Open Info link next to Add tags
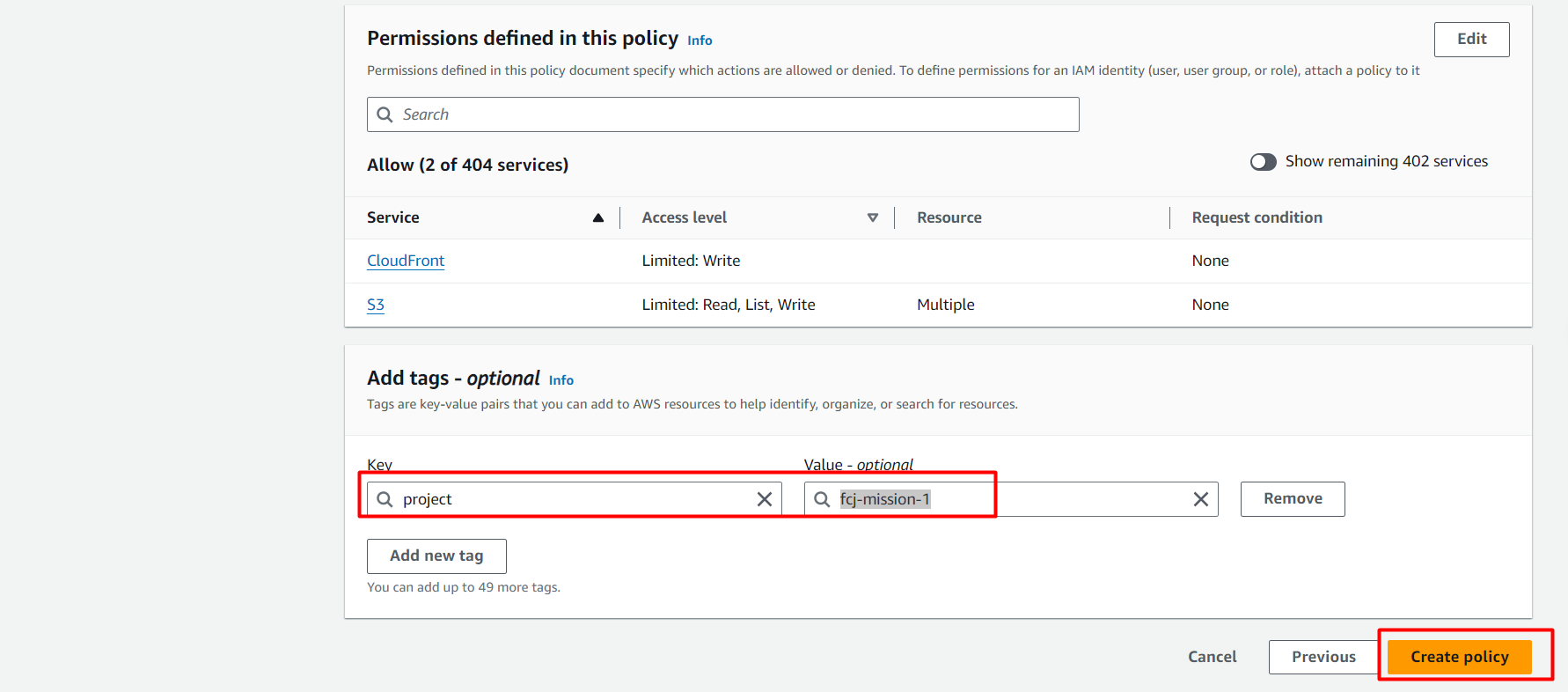 pyautogui.click(x=561, y=380)
